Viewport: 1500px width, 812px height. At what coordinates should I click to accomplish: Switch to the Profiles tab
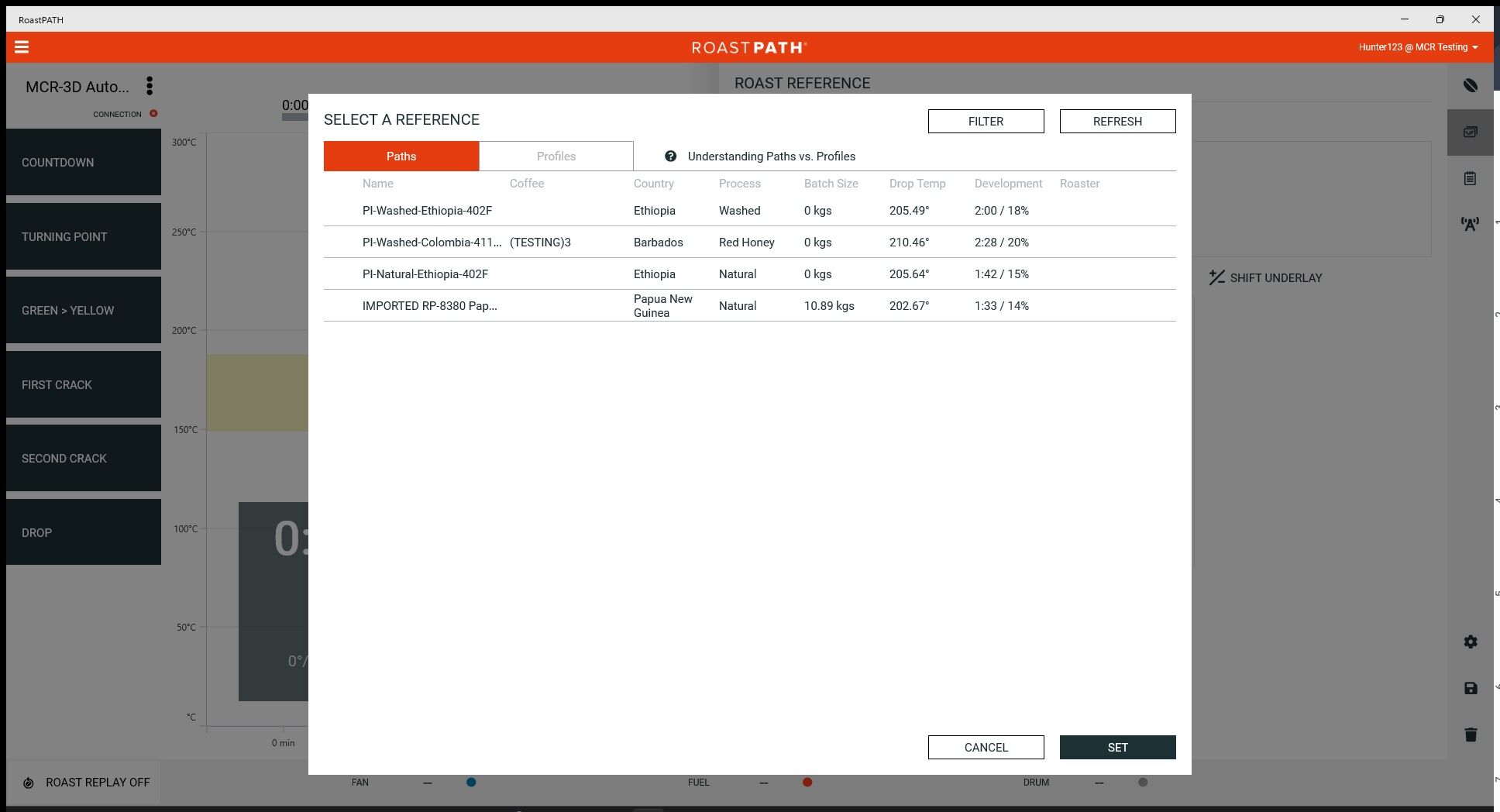click(x=556, y=157)
